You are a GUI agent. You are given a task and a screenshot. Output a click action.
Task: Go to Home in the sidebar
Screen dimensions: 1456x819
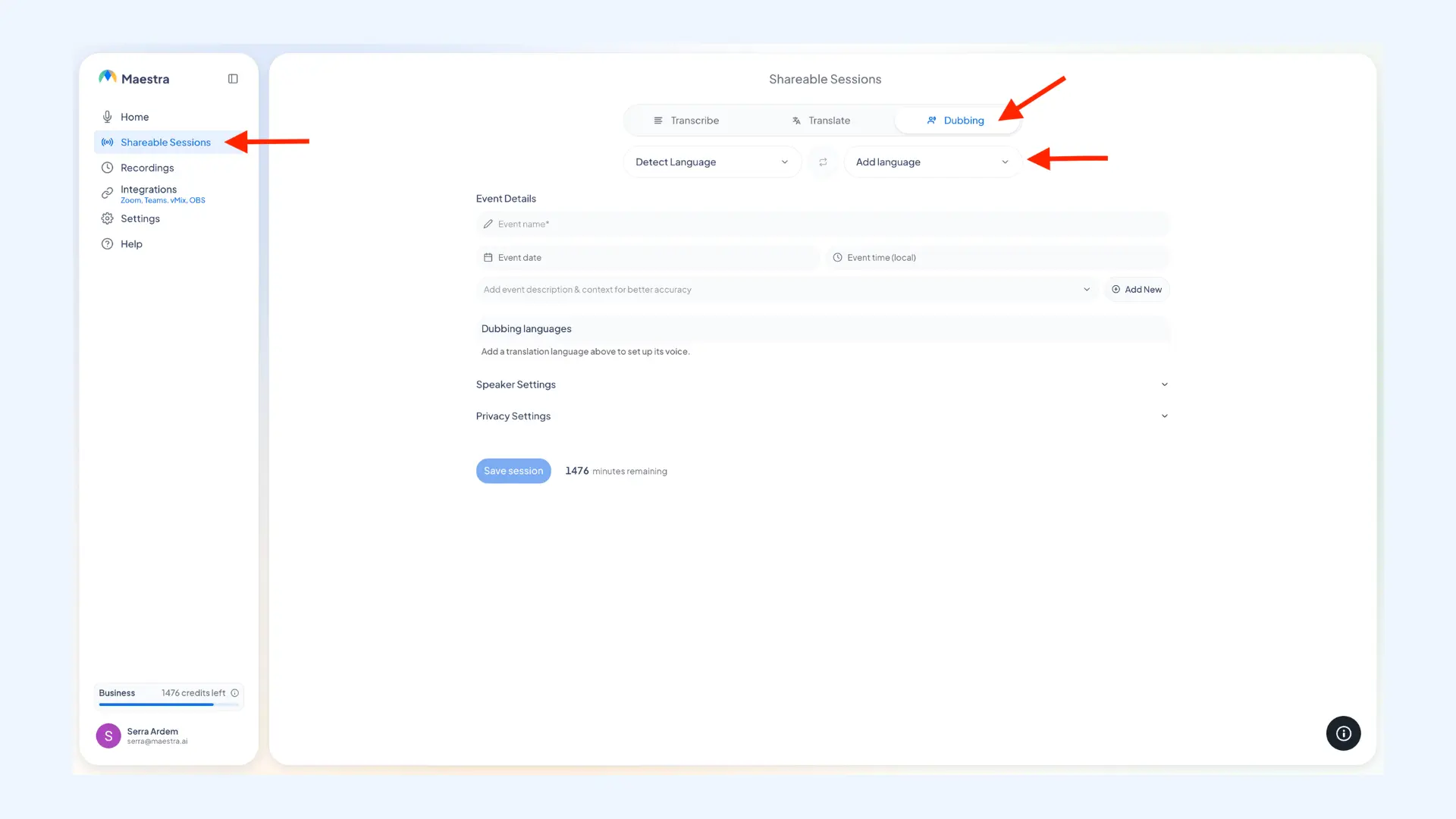click(x=168, y=117)
